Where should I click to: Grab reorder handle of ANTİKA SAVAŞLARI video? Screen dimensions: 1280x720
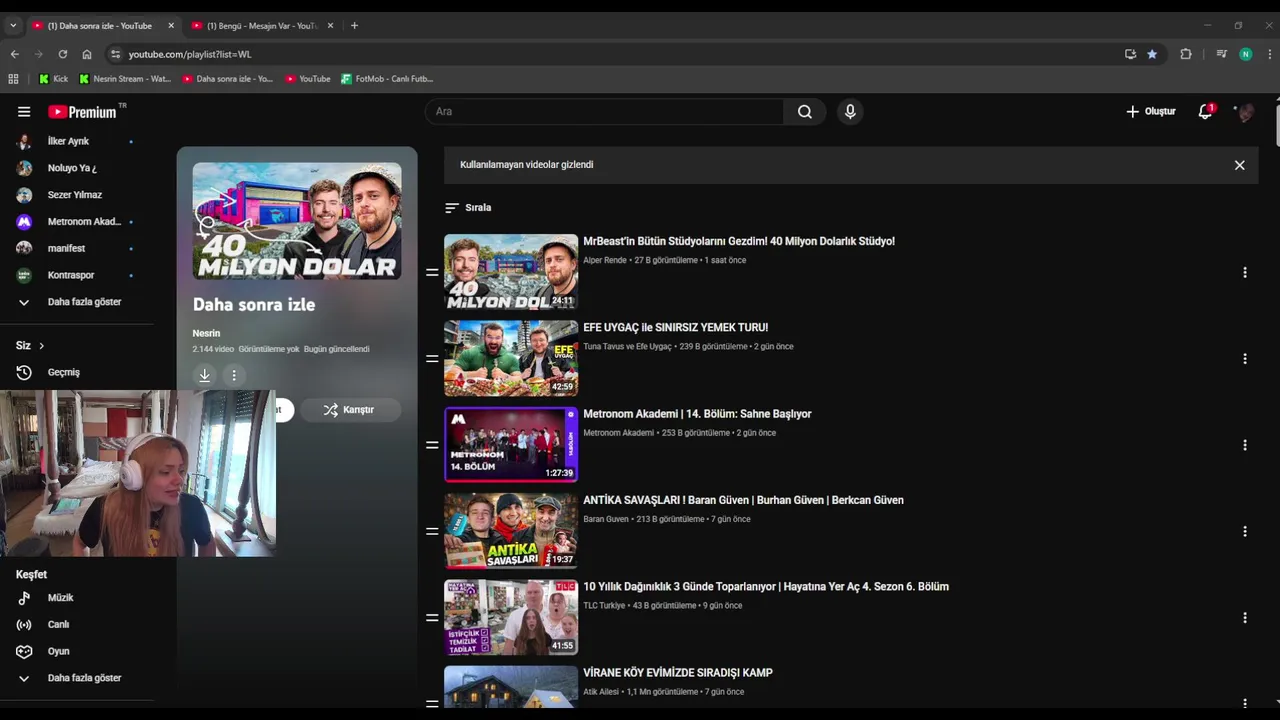tap(432, 531)
